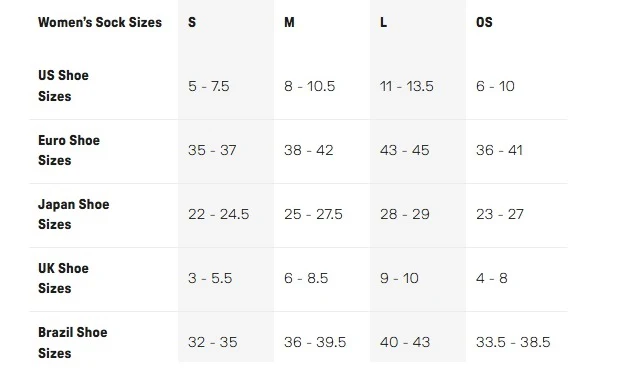Click the Japan Shoe Sizes row label
Viewport: 630px width, 375px height.
click(74, 214)
